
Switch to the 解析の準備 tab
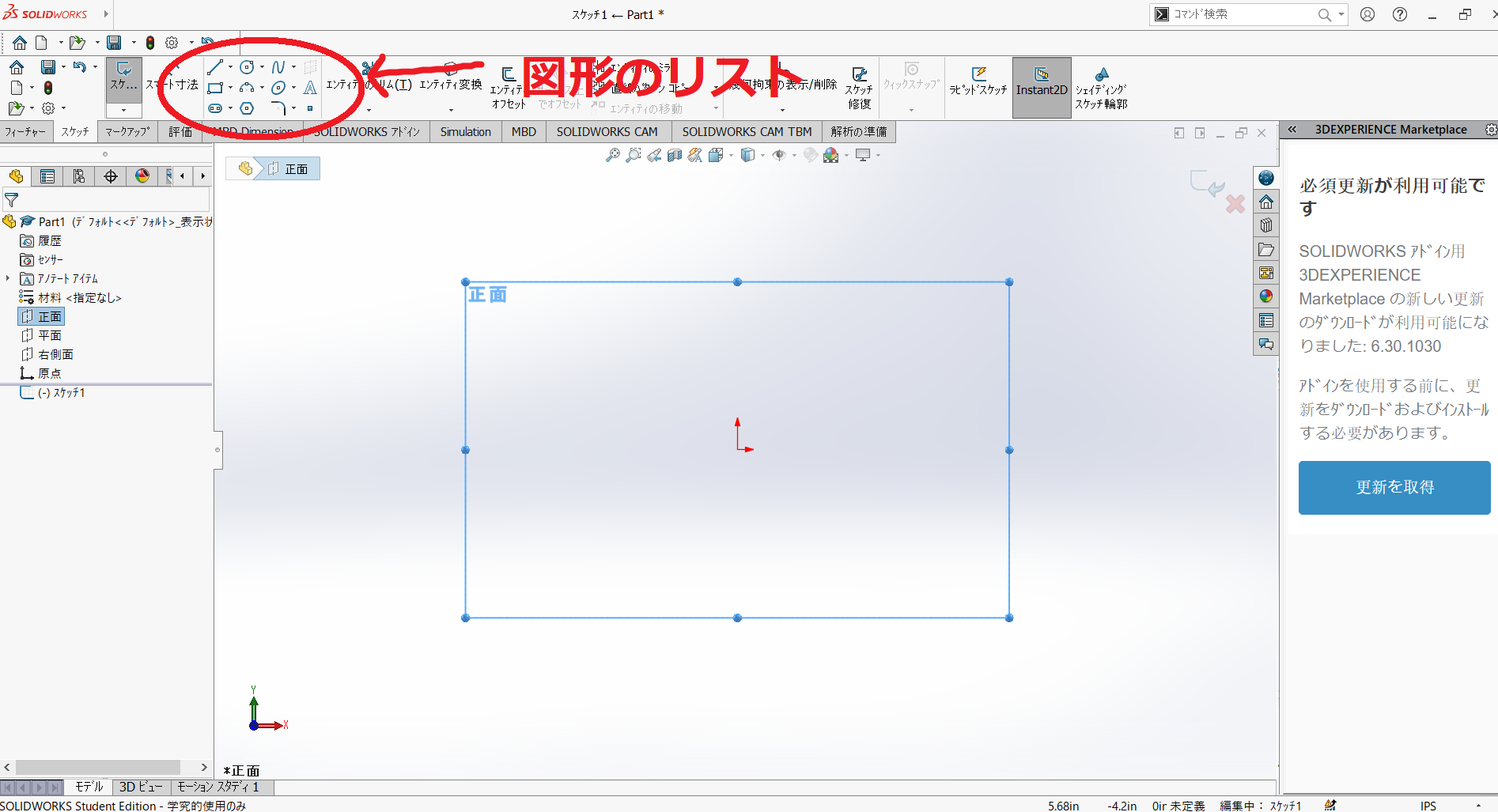point(859,132)
